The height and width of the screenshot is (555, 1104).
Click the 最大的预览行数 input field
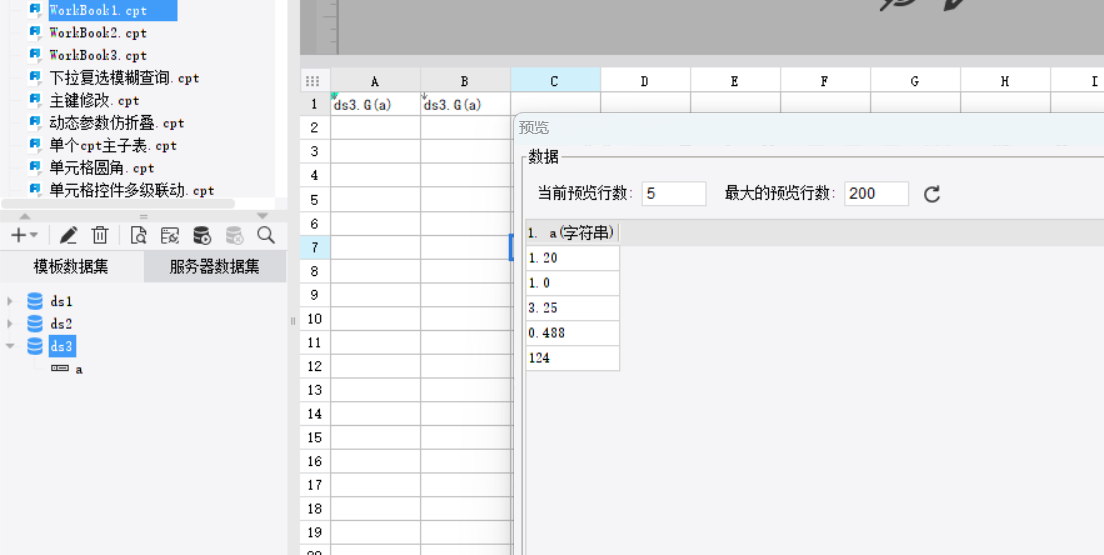[x=877, y=194]
